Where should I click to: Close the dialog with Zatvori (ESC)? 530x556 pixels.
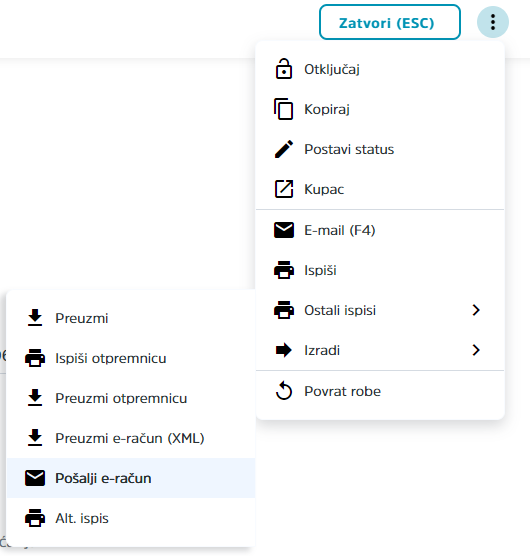point(390,22)
